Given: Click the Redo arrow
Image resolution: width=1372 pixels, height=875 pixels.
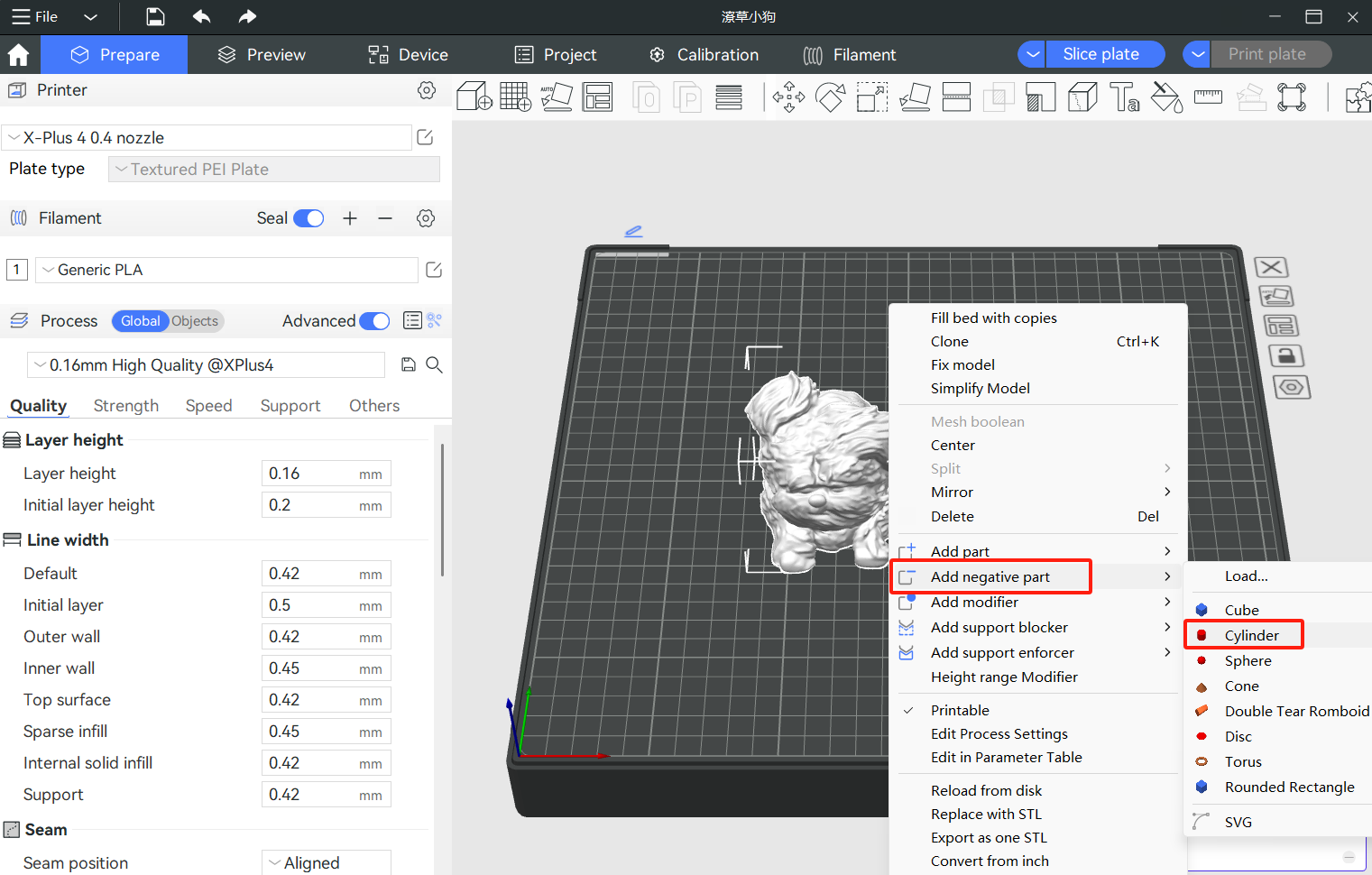Looking at the screenshot, I should click(x=247, y=16).
